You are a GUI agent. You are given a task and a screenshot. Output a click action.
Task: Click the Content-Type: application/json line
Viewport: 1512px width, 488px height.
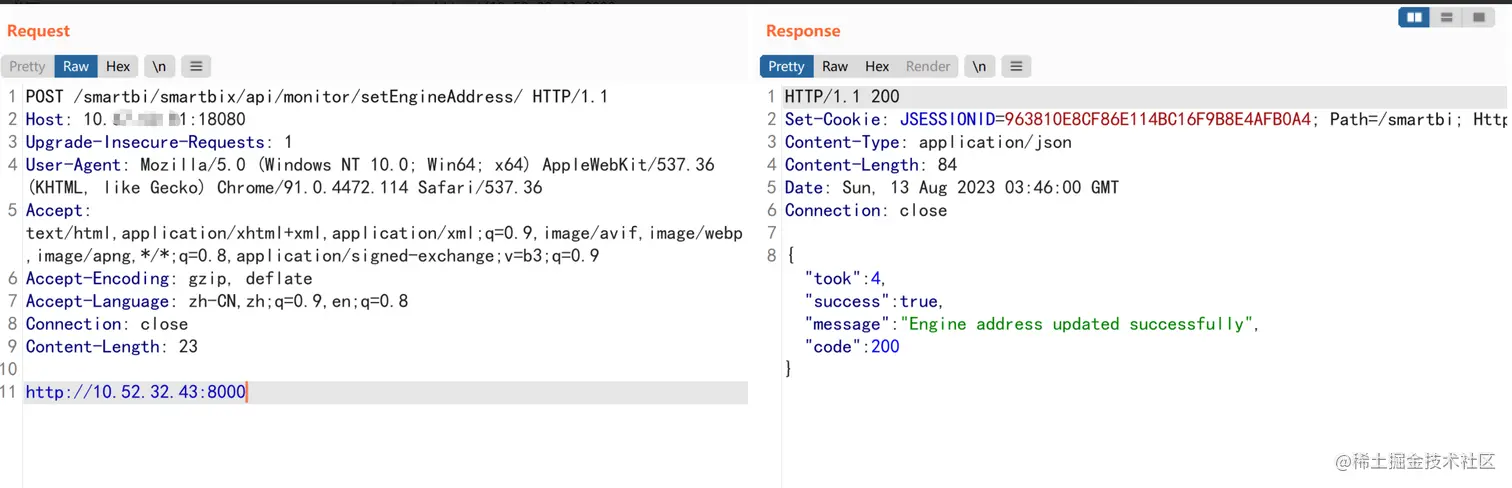pos(928,142)
